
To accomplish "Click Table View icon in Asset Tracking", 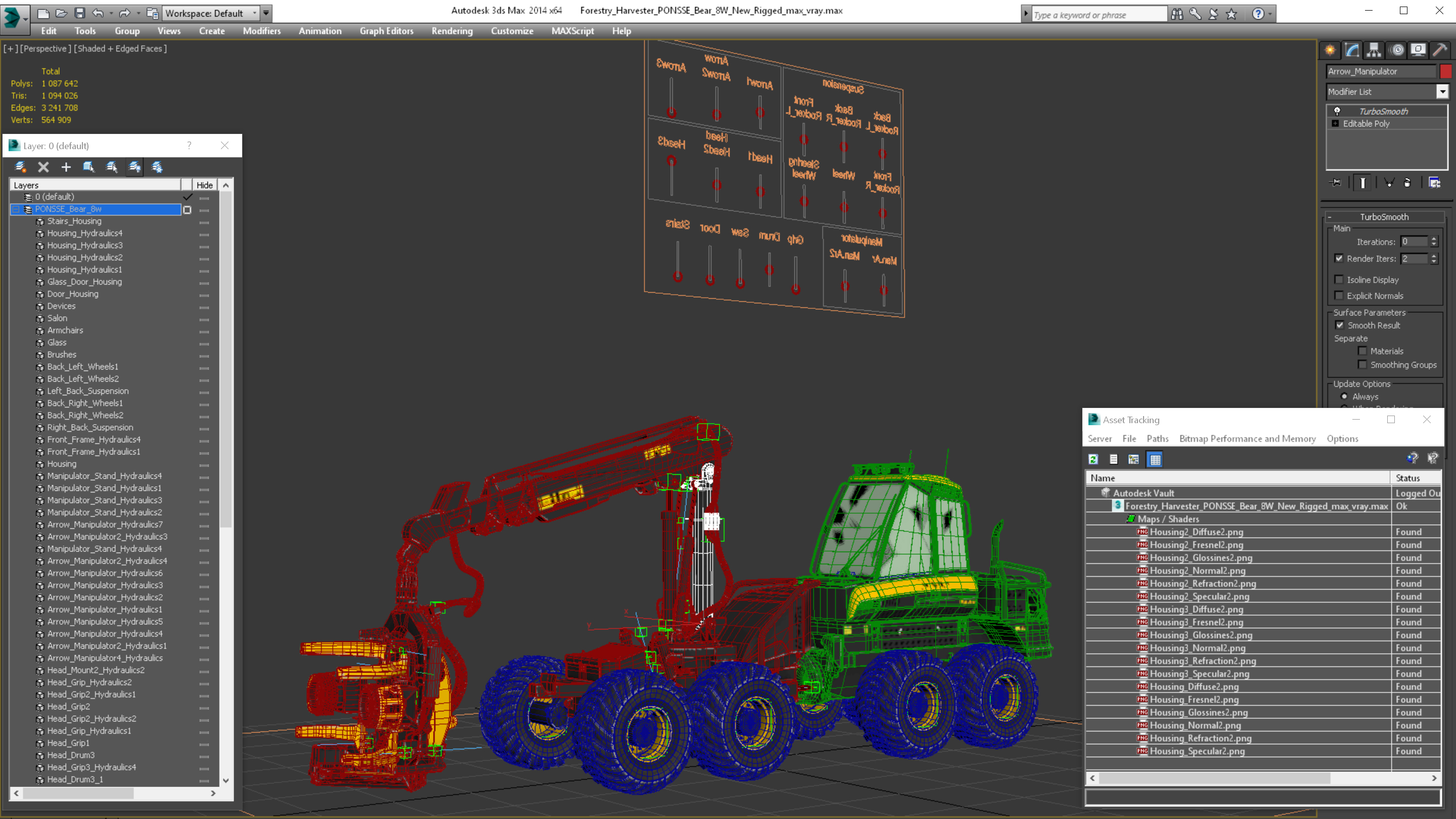I will tap(1155, 459).
